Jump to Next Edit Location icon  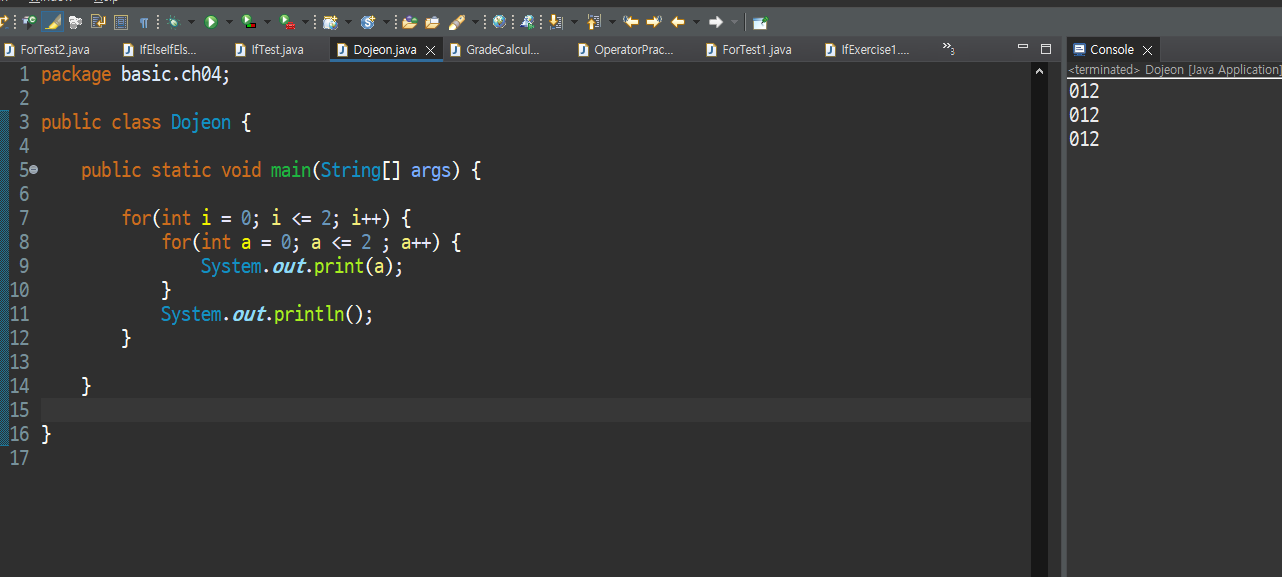pos(654,22)
